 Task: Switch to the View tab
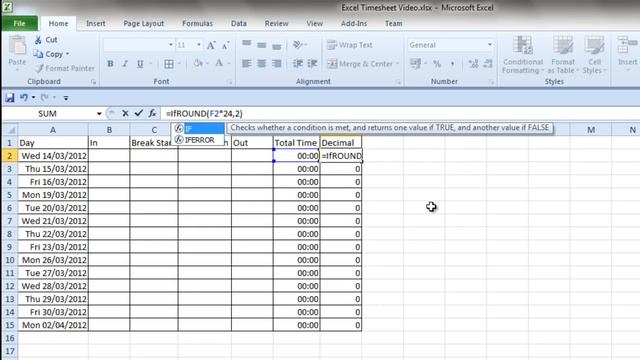click(x=314, y=23)
